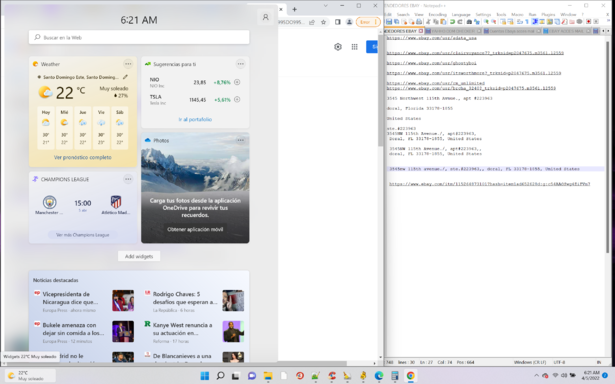Close the VENDEDORES EBAY tab in Notepad++
The height and width of the screenshot is (384, 615).
tap(421, 31)
